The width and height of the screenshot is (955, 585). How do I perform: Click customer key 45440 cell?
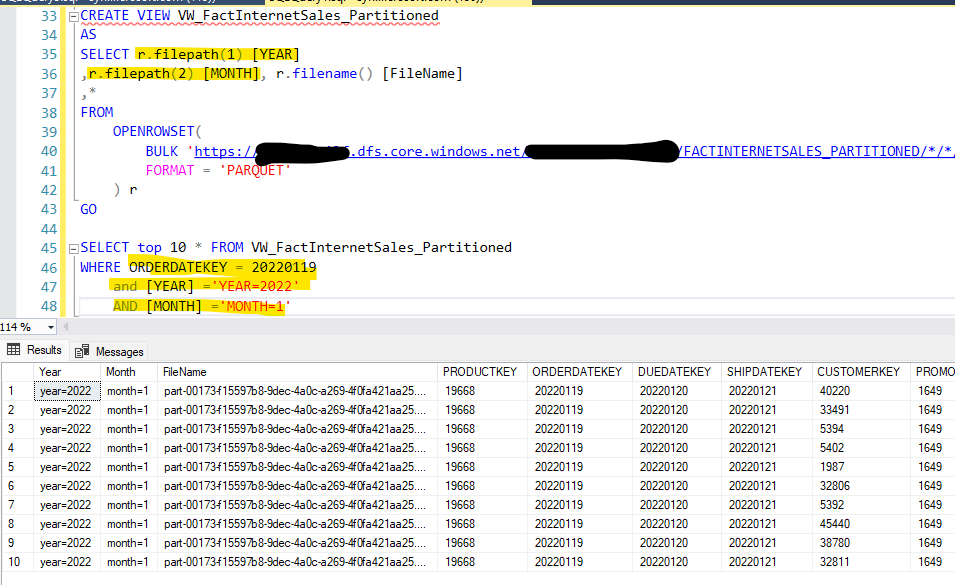(861, 524)
